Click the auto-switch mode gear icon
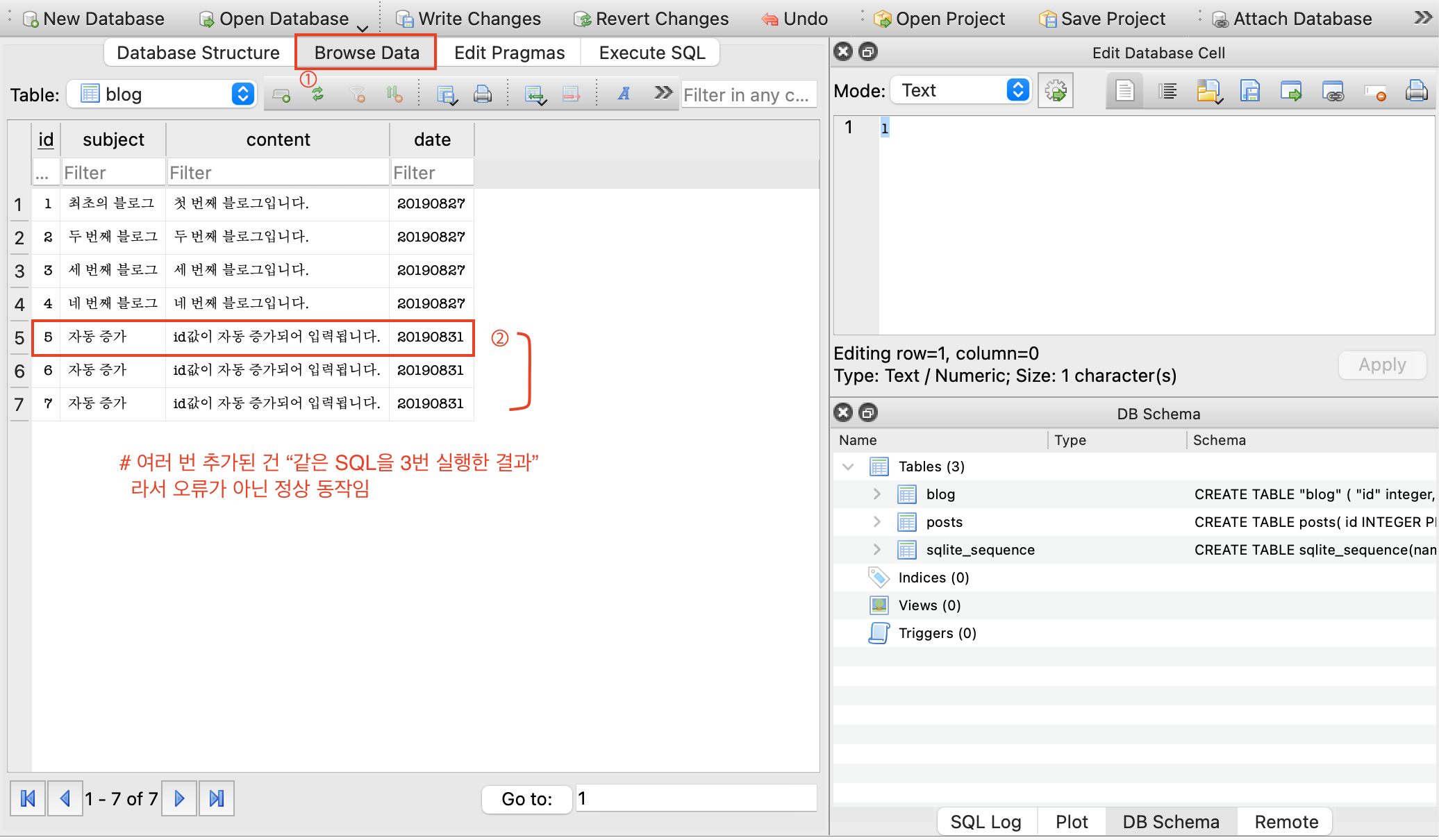1439x840 pixels. click(x=1056, y=91)
